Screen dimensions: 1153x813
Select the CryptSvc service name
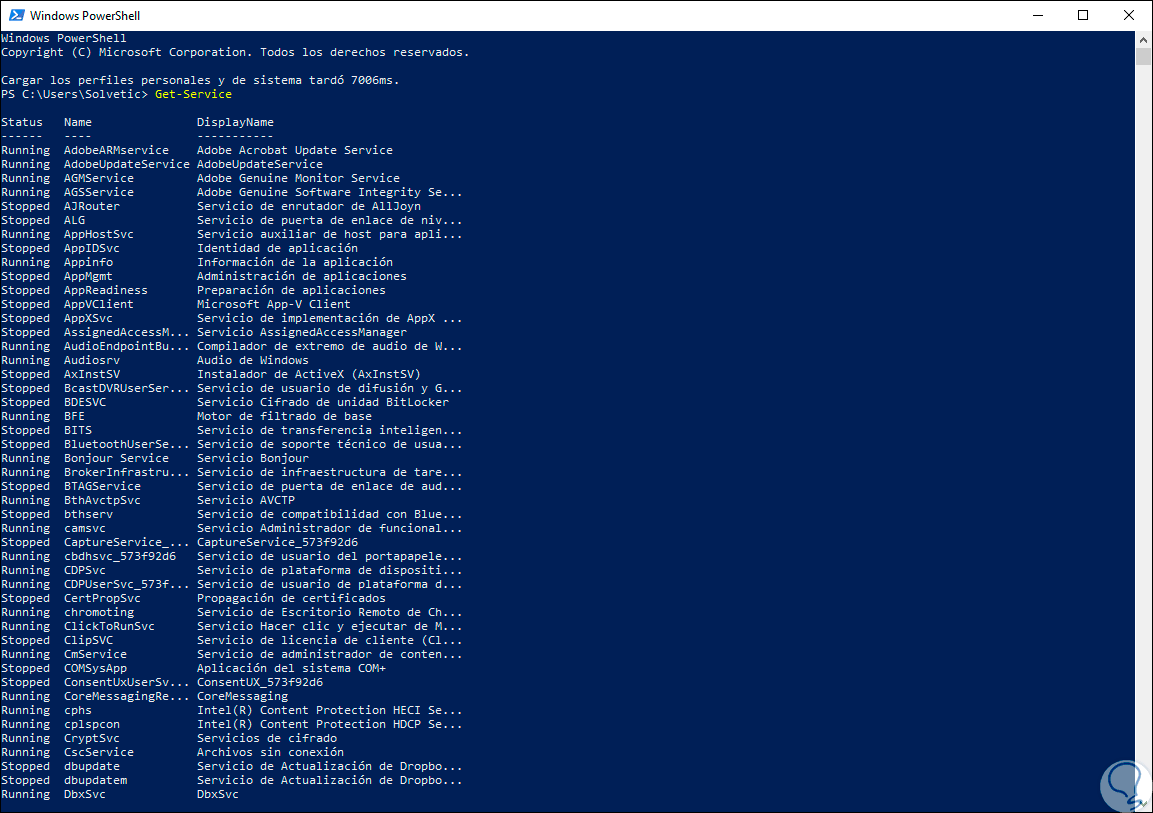pos(92,738)
